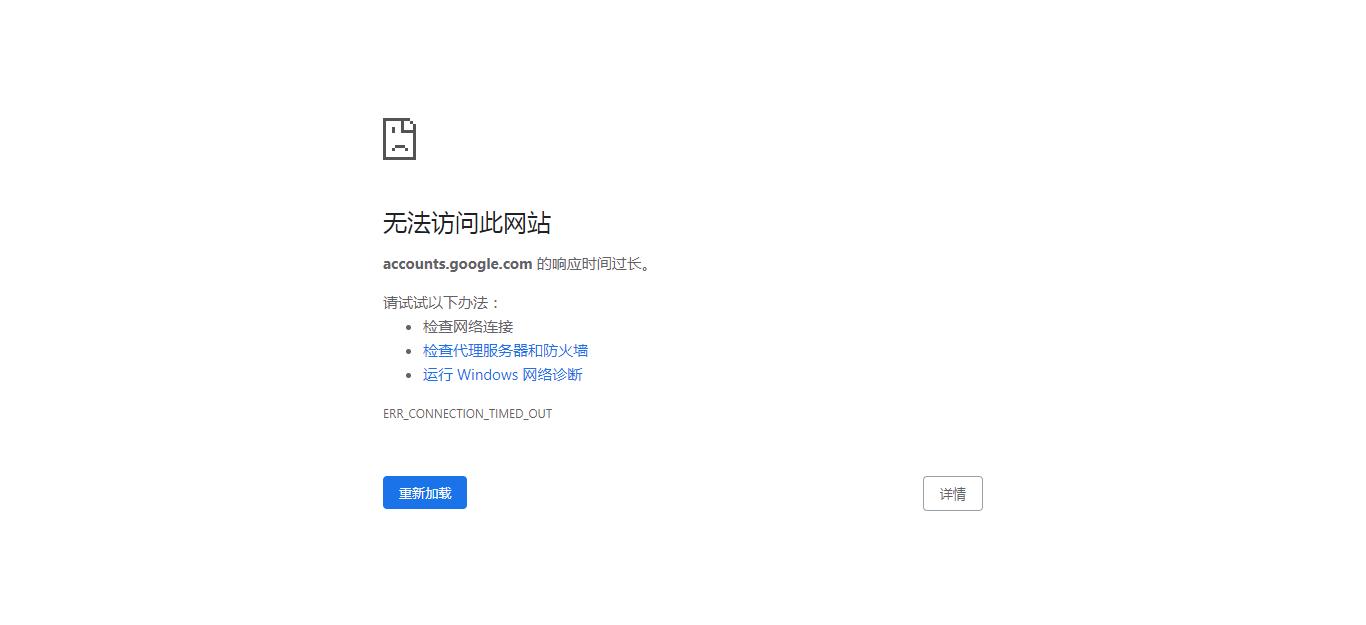The height and width of the screenshot is (625, 1366).
Task: Click the ERR_CONNECTION_TIMED_OUT error code
Action: [467, 414]
